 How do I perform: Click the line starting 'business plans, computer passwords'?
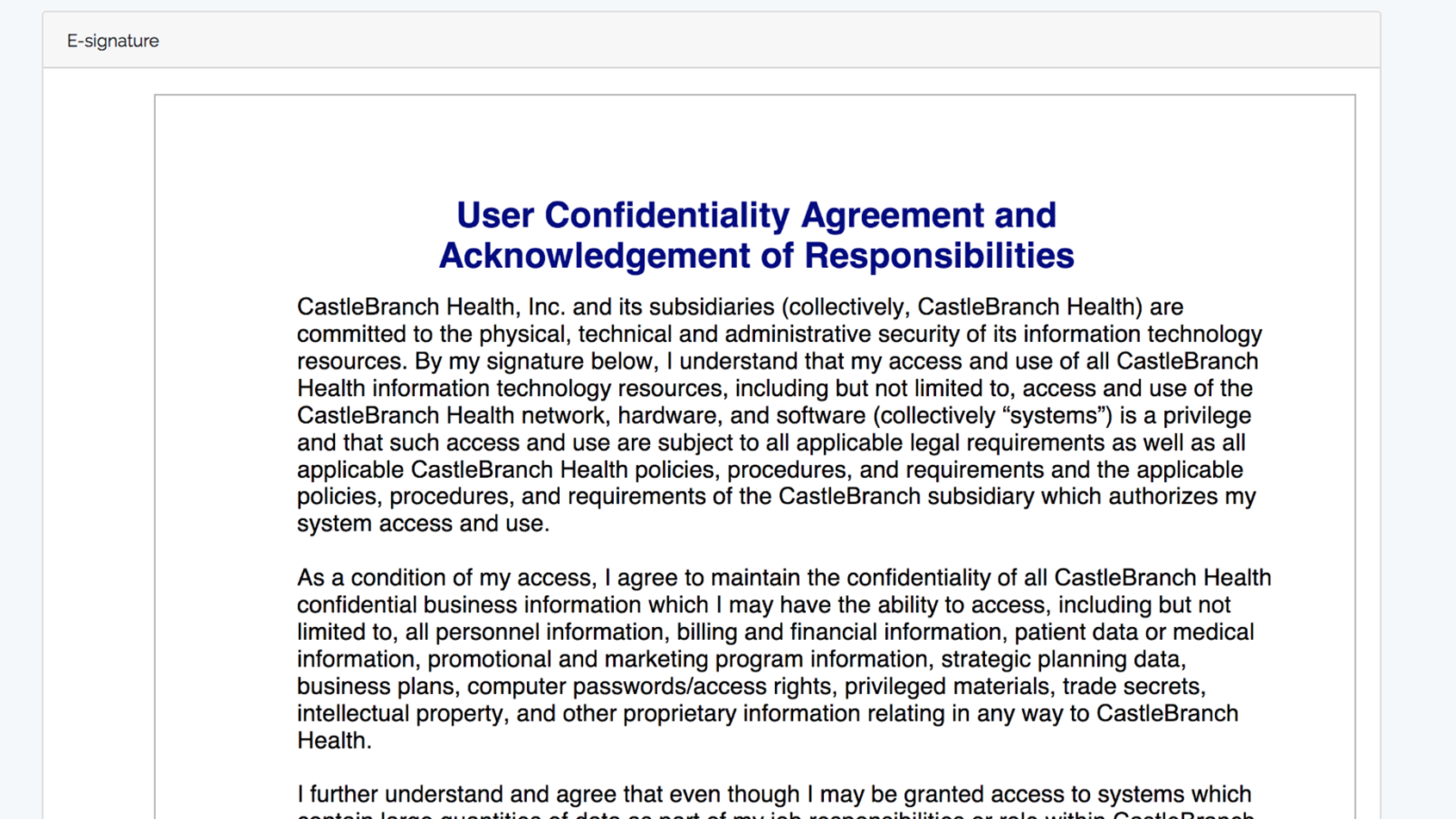[x=752, y=686]
